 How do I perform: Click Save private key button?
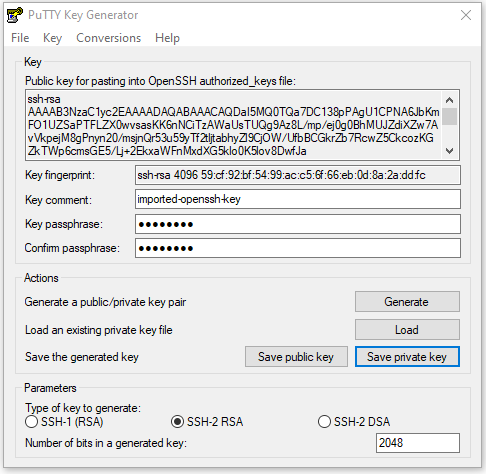(x=407, y=357)
